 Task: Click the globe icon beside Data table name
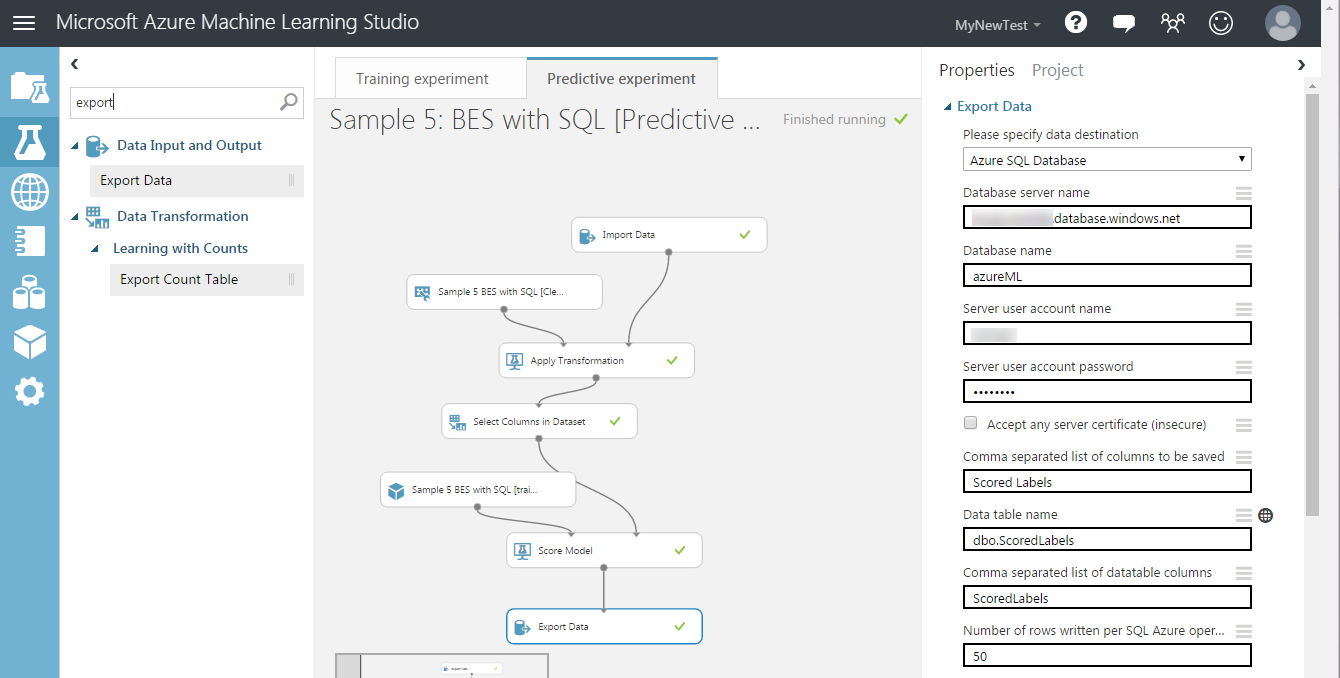(x=1266, y=515)
